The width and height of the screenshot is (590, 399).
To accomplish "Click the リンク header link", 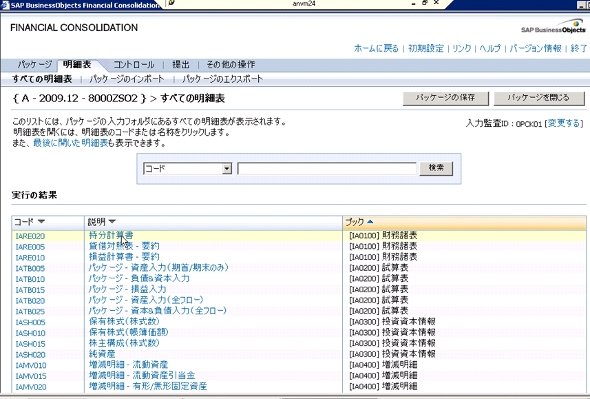I will tap(462, 48).
